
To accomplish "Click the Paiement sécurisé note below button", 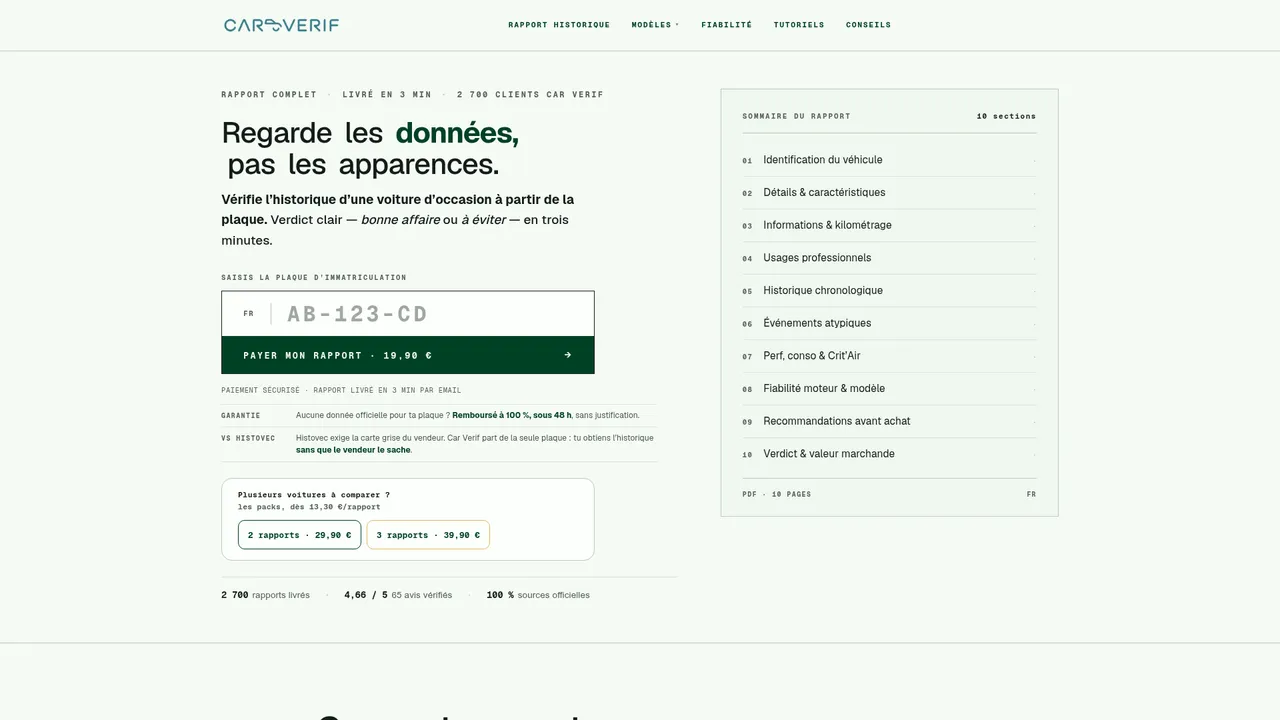I will click(x=341, y=390).
